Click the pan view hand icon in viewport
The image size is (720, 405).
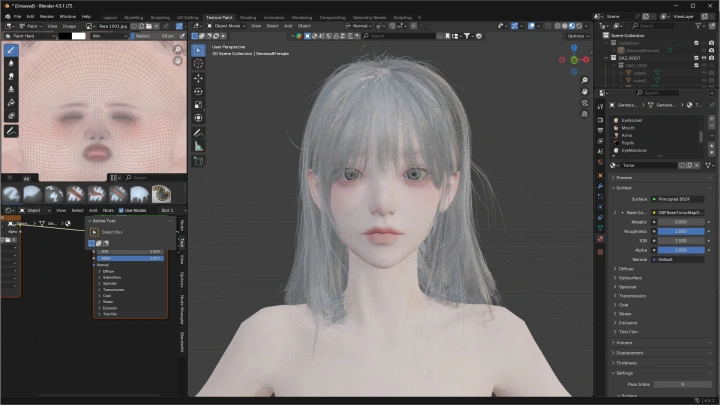[x=584, y=93]
